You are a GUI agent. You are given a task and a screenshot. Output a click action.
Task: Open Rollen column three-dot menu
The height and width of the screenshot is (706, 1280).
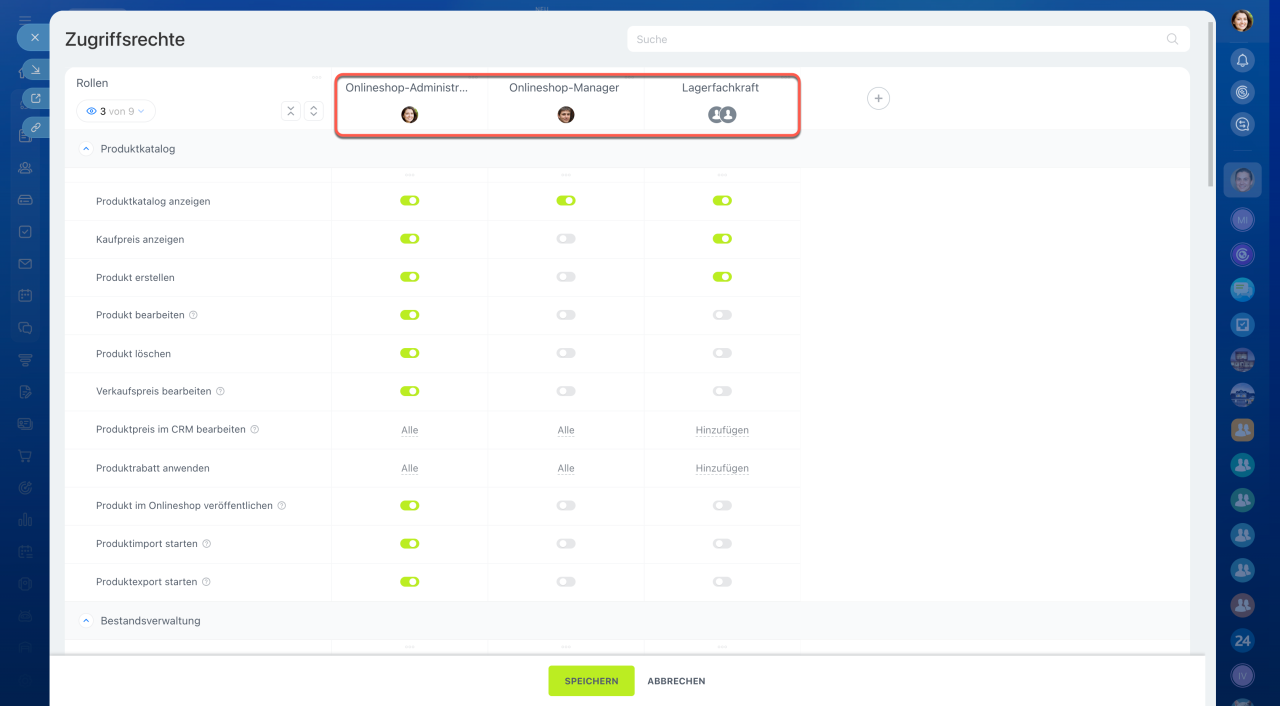[x=317, y=77]
